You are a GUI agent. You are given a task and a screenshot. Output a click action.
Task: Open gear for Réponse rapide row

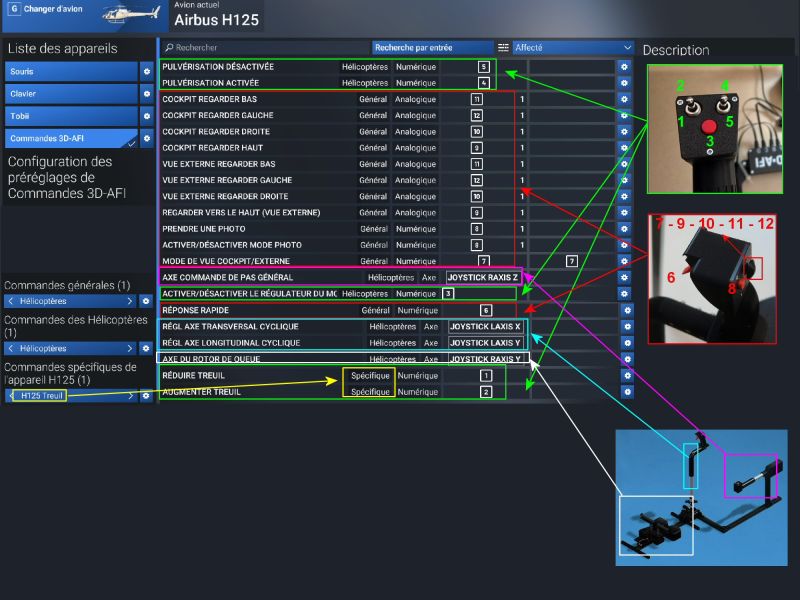[627, 310]
